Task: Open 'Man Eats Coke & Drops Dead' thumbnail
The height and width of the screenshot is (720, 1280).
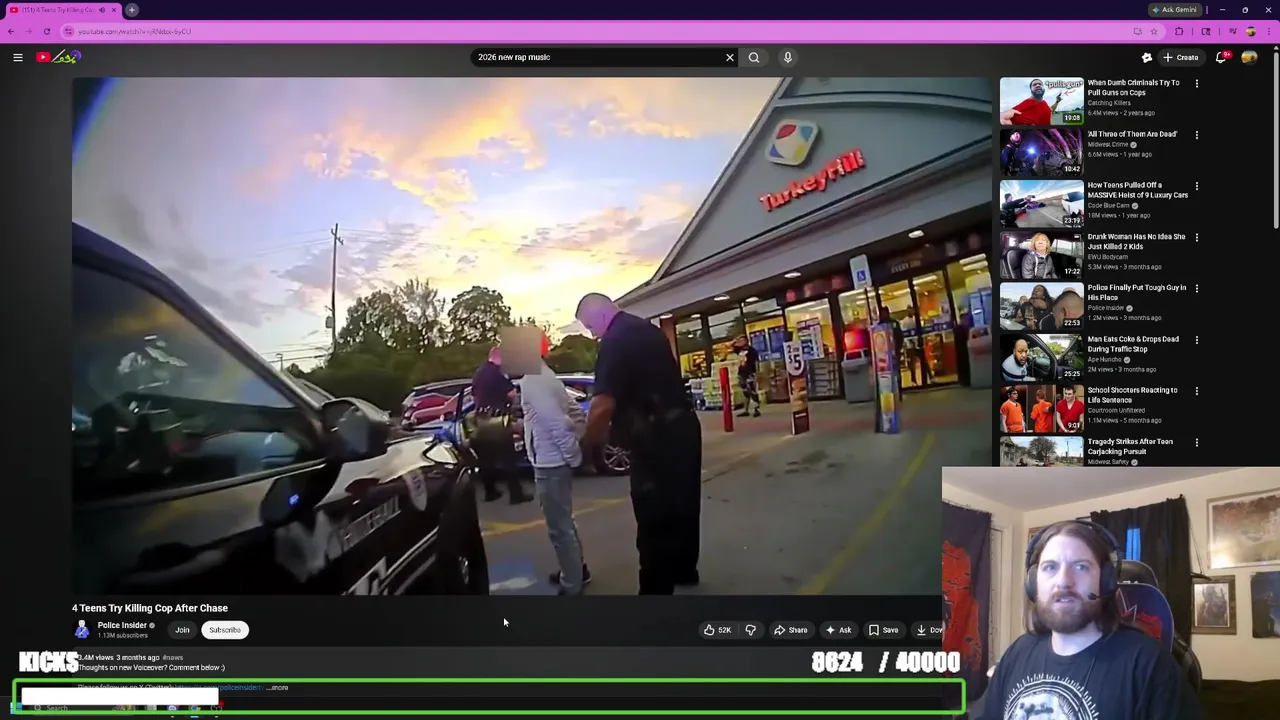Action: point(1041,357)
